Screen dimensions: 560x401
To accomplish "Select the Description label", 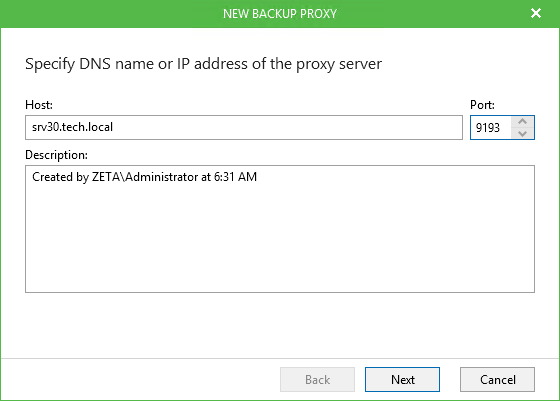I will (56, 155).
